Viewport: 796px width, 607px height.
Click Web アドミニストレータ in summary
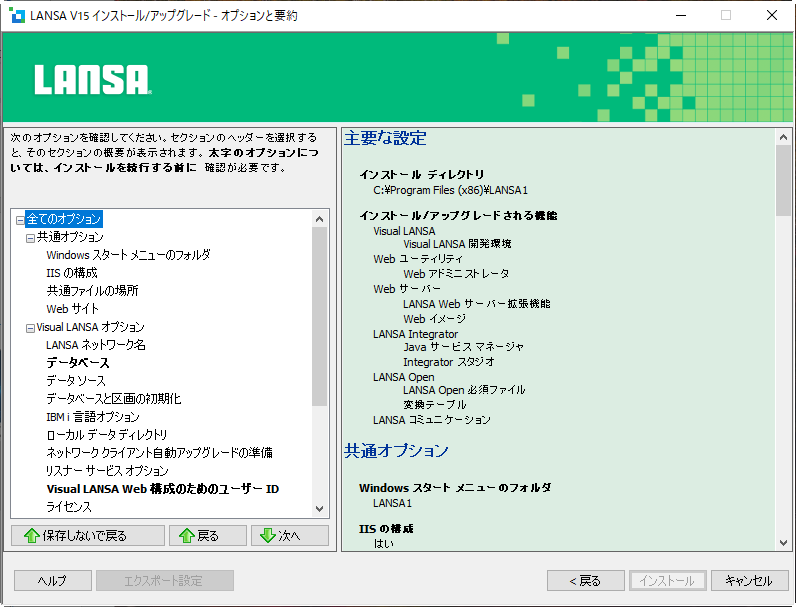pyautogui.click(x=456, y=274)
